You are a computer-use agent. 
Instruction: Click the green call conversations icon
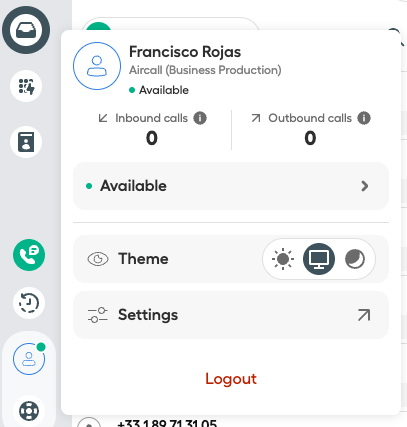point(29,255)
